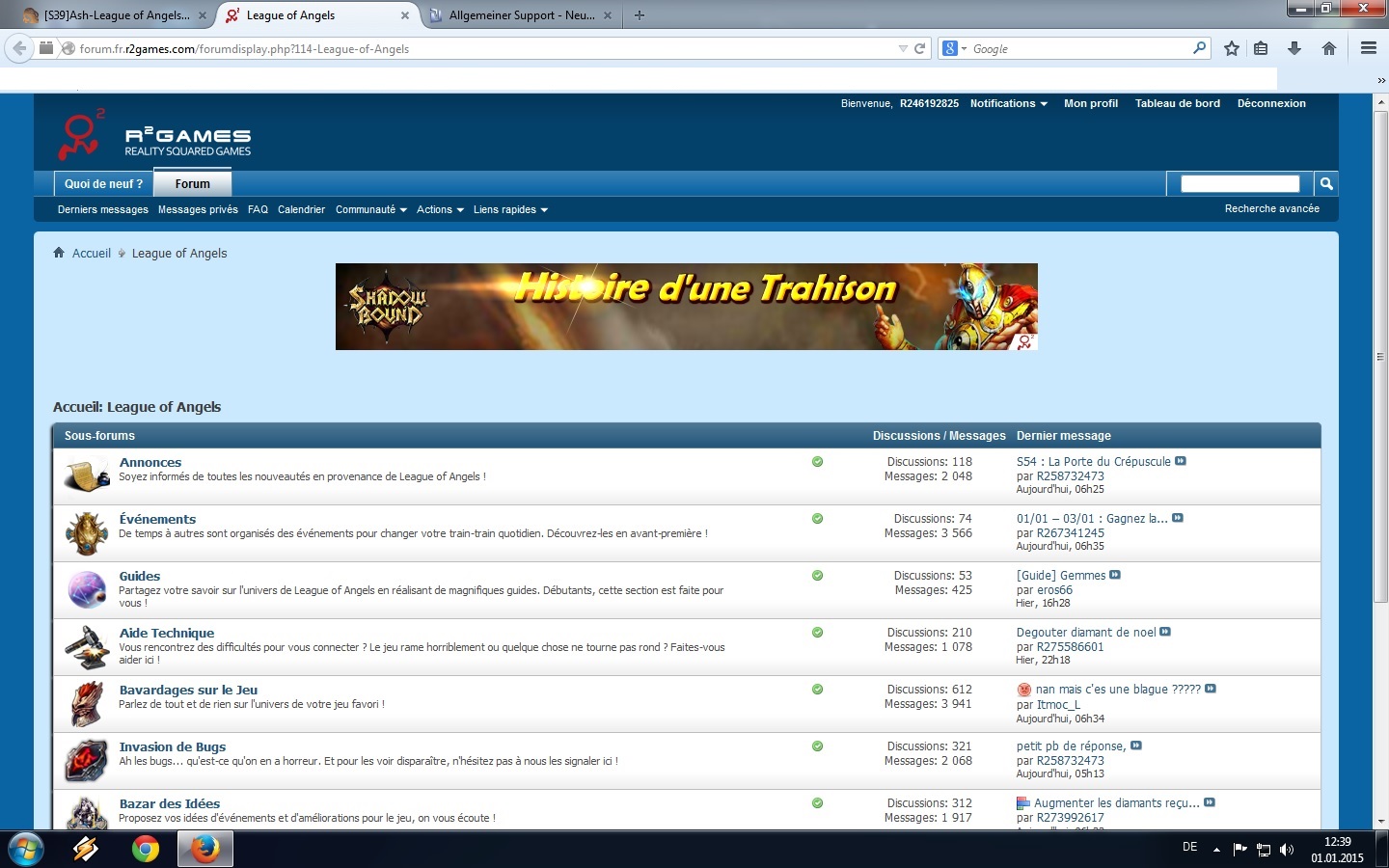Expand the Communauté menu
The image size is (1389, 868).
[370, 209]
